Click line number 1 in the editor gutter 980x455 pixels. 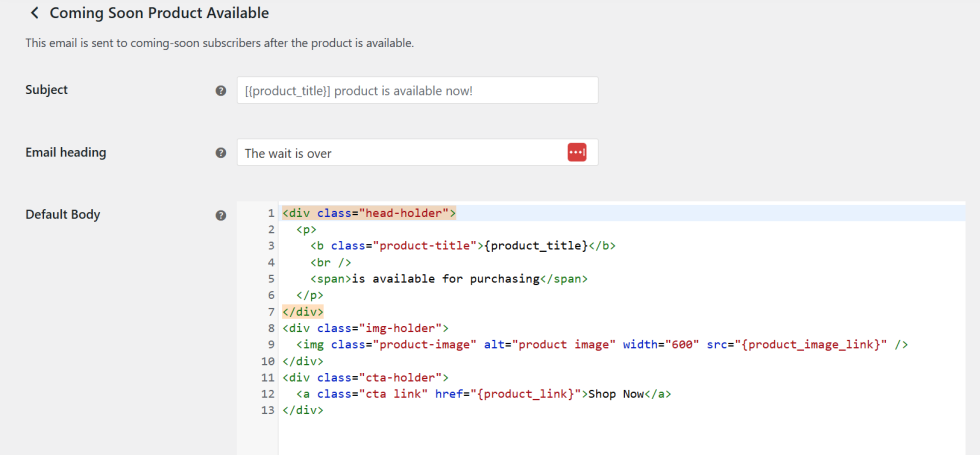coord(270,214)
